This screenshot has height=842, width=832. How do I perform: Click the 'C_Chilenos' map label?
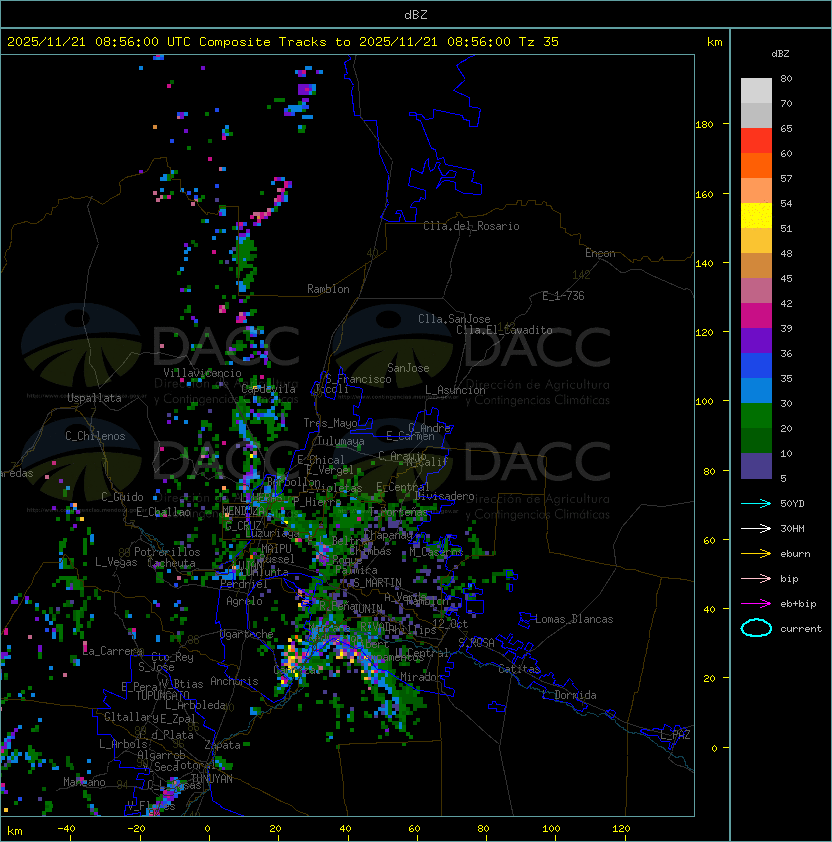click(95, 436)
